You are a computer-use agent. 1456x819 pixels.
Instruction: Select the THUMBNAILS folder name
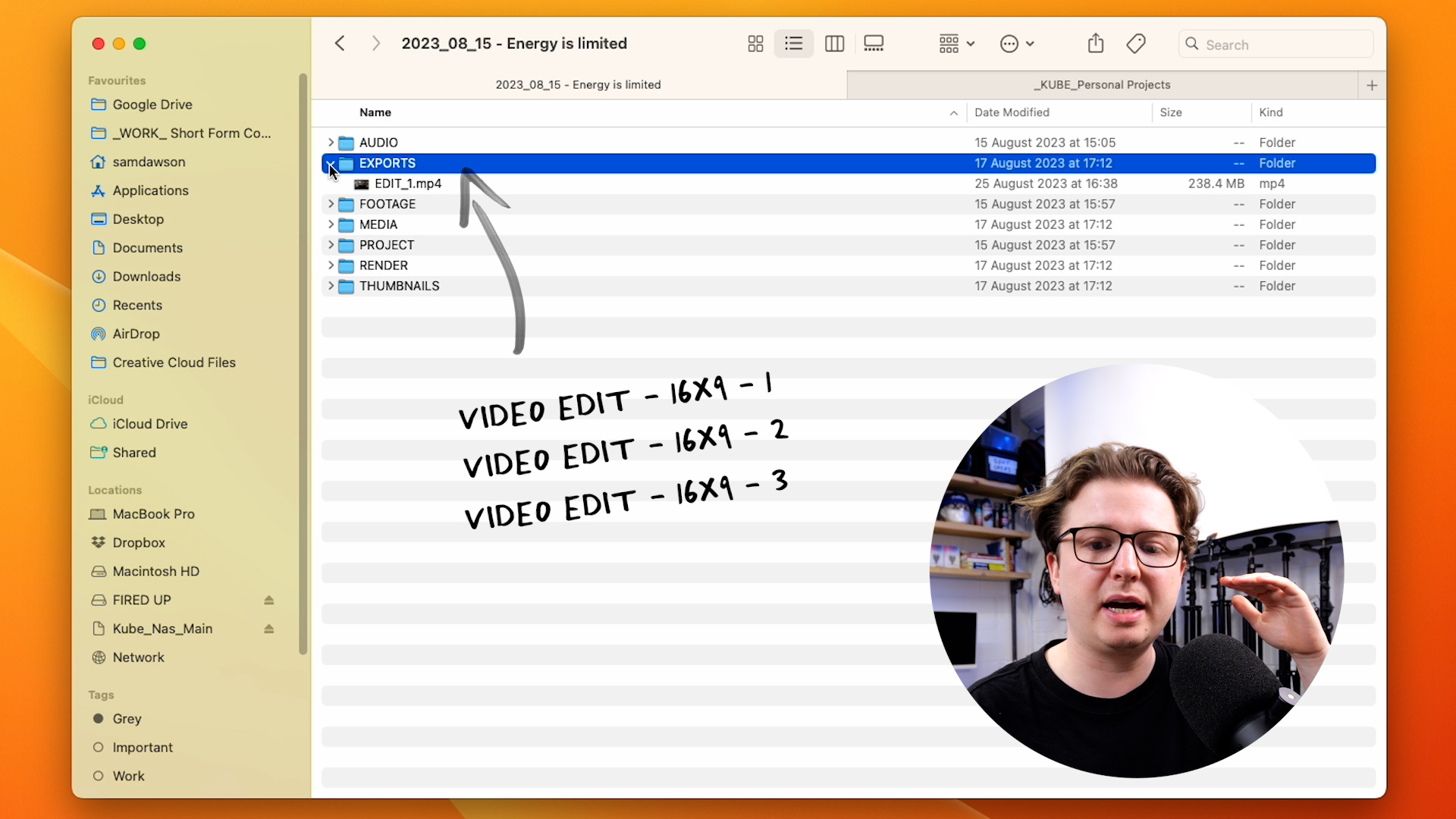point(400,286)
